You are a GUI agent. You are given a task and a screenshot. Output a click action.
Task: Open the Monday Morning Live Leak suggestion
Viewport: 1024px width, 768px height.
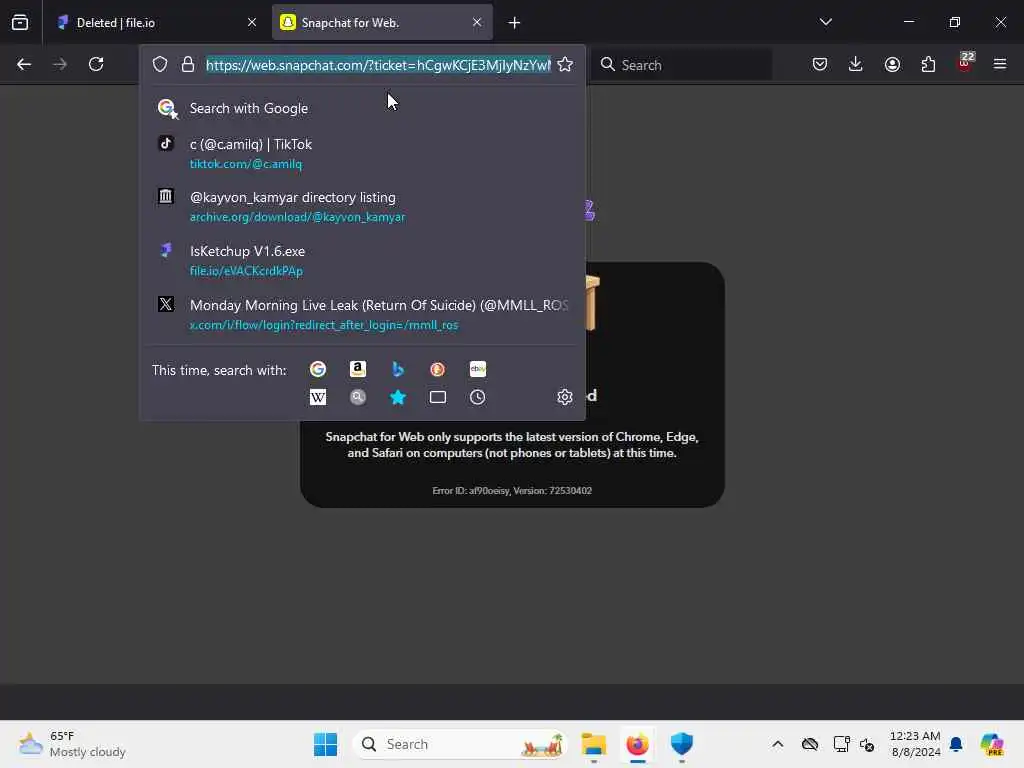tap(362, 314)
